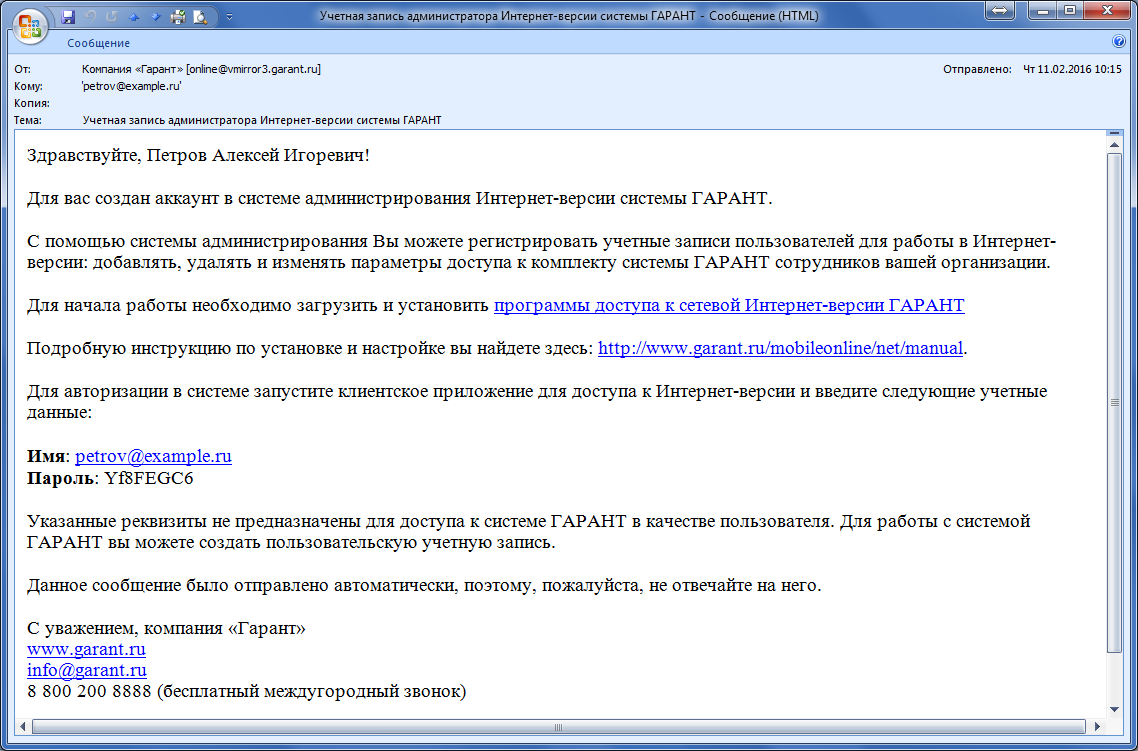Open the round Office button menu
1138x751 pixels.
point(30,25)
